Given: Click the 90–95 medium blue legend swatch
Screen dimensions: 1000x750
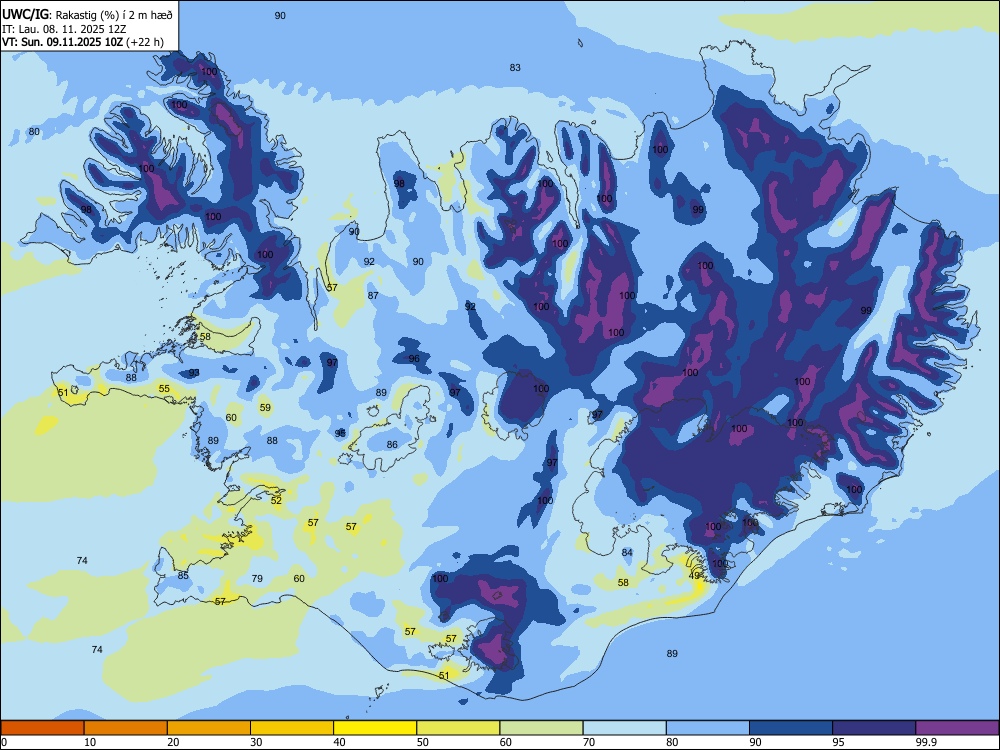Looking at the screenshot, I should [x=791, y=728].
